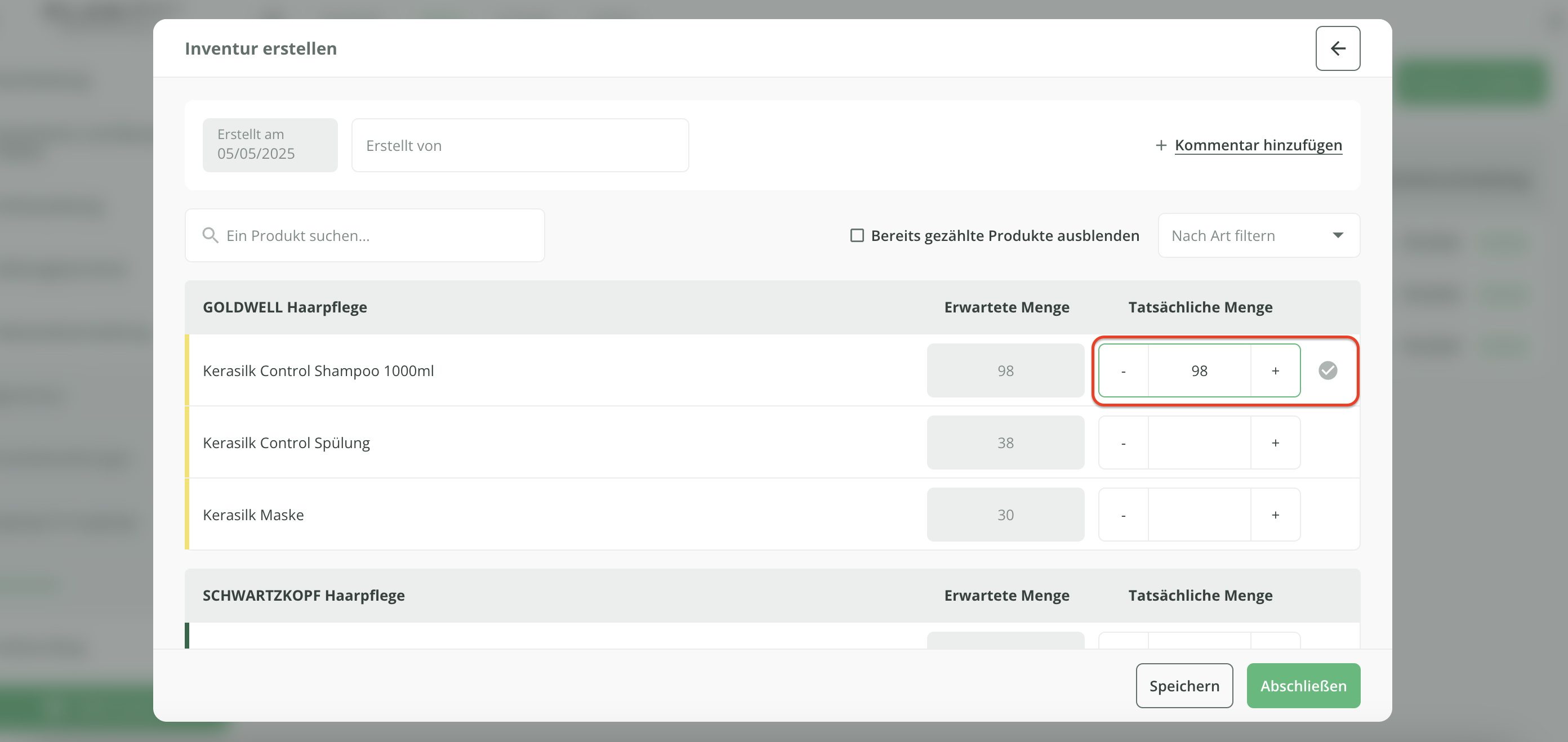Viewport: 1568px width, 742px height.
Task: Decrease quantity for Kerasilk Maske
Action: [1123, 515]
